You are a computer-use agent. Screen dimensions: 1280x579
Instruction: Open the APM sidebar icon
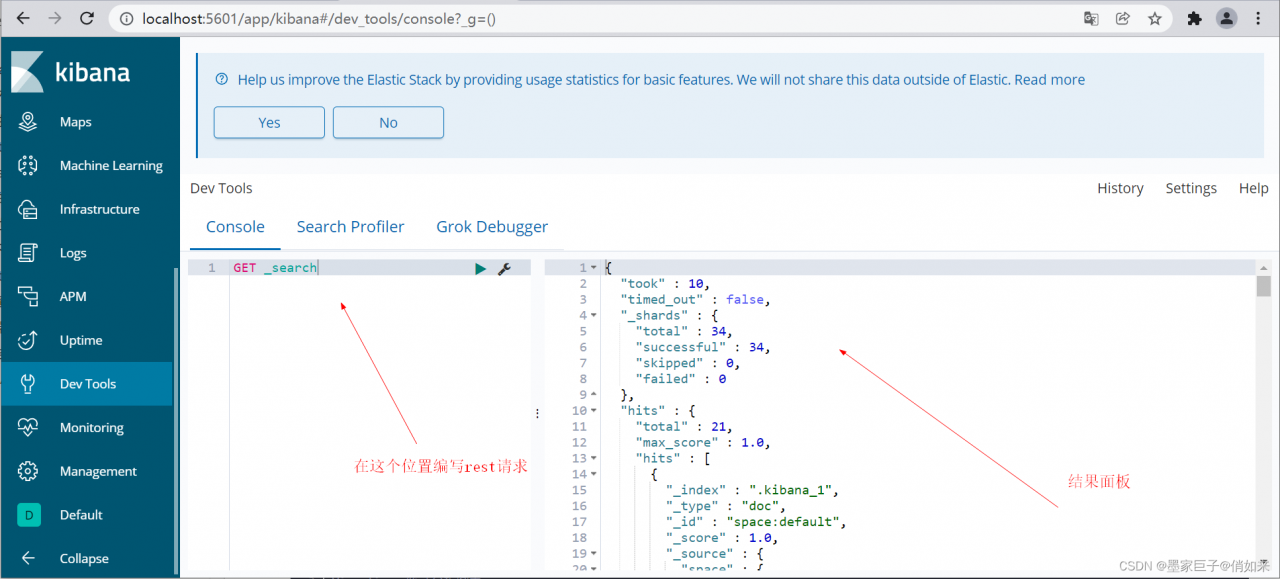(x=28, y=296)
